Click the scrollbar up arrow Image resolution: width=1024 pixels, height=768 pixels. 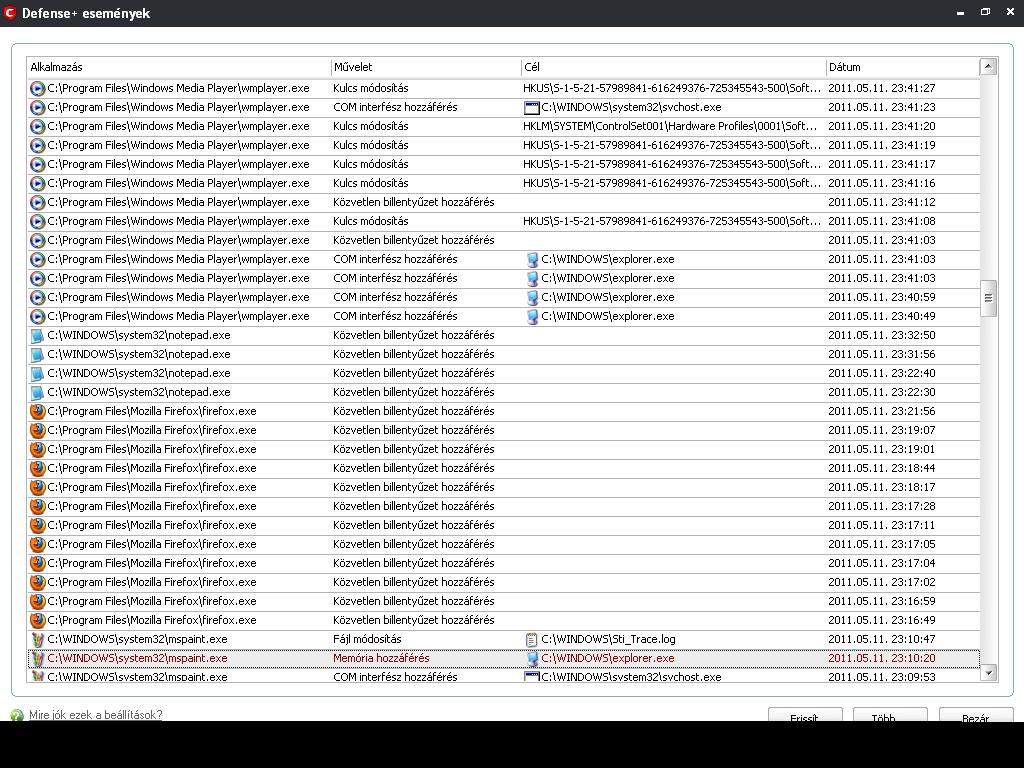988,66
